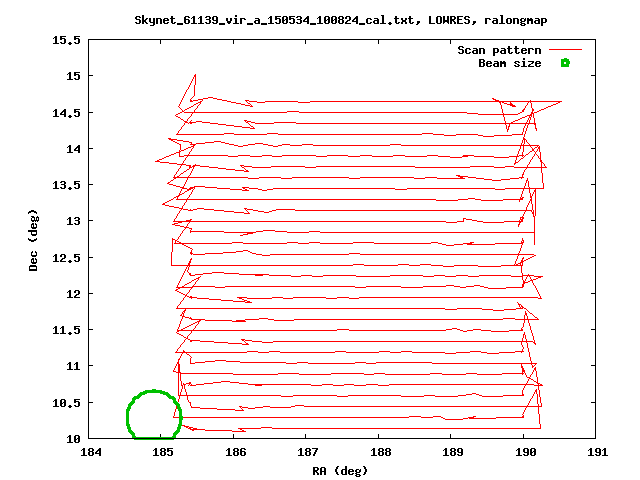
Task: Click the red Scan pattern legend line
Action: point(565,50)
